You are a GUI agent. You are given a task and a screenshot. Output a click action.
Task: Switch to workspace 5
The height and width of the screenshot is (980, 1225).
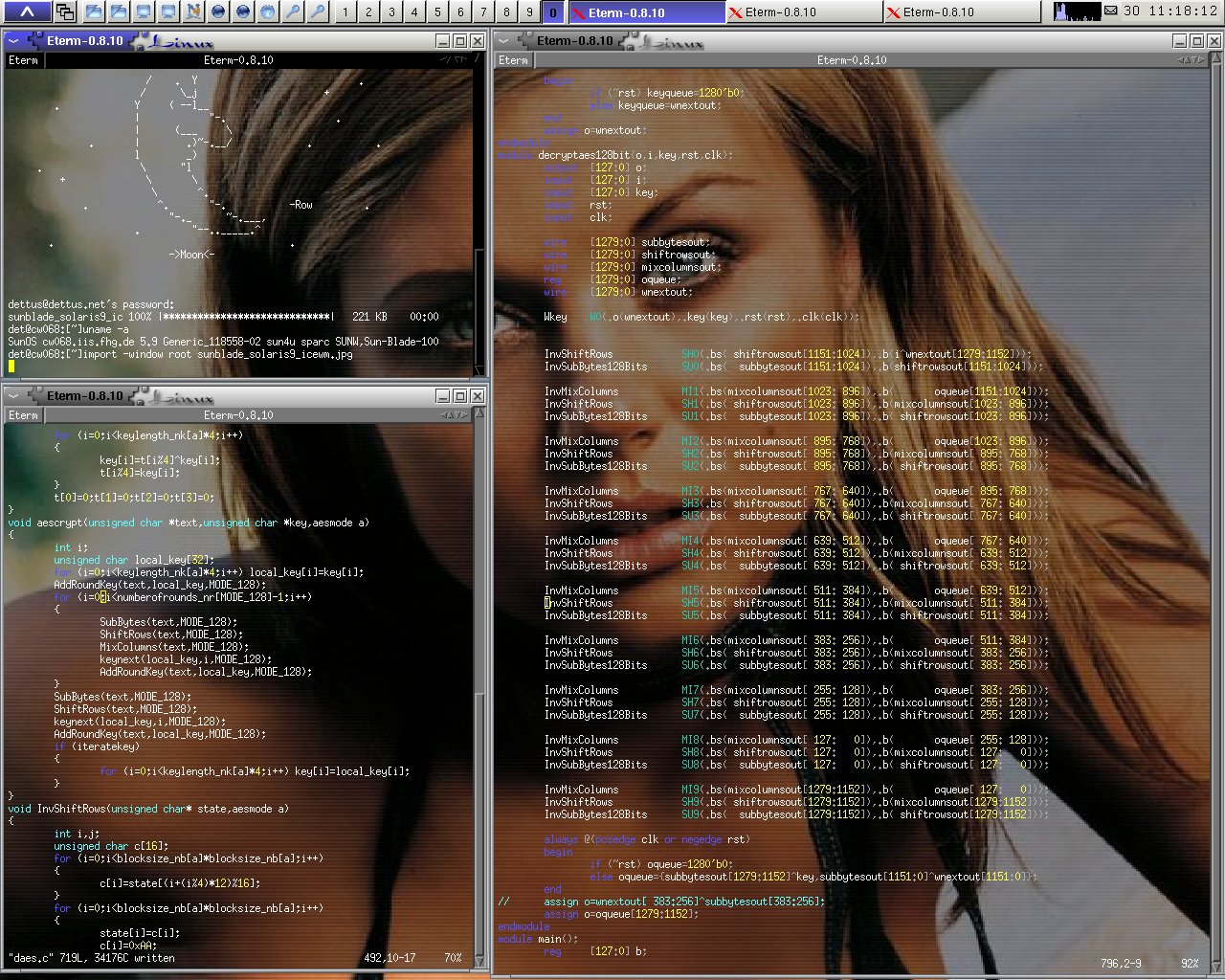(437, 11)
